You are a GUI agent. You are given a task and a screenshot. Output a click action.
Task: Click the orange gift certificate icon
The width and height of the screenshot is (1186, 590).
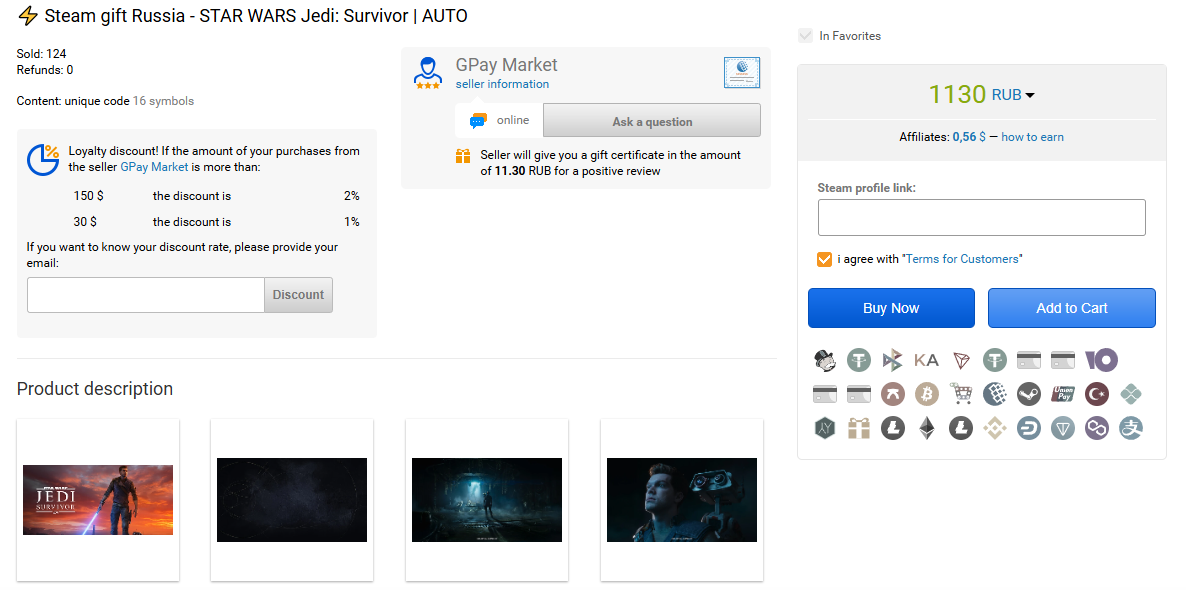tap(463, 157)
